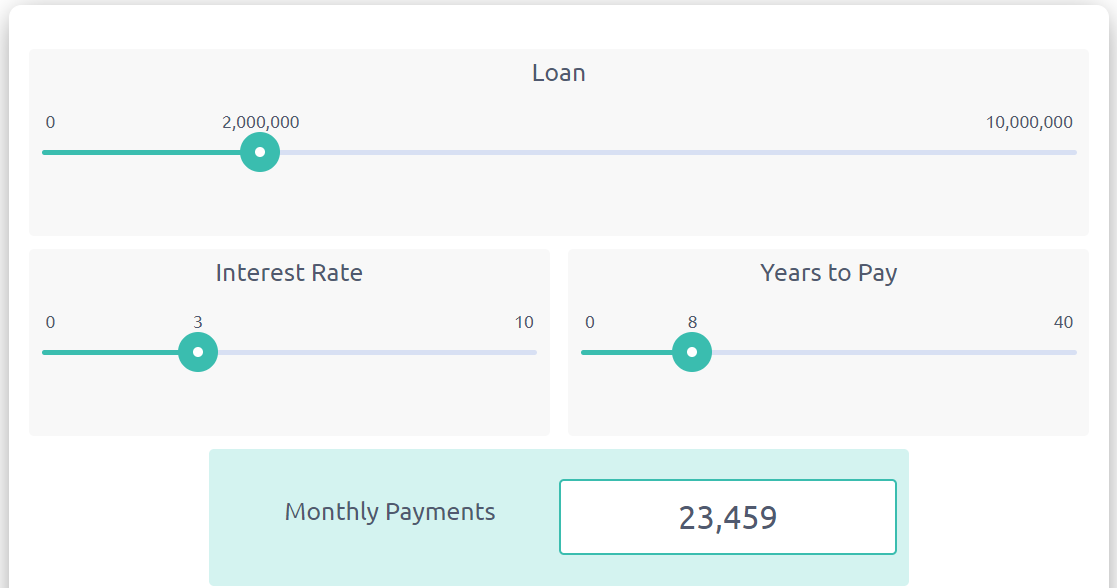The height and width of the screenshot is (588, 1117).
Task: Click the Loan slider's 0 minimum label
Action: pyautogui.click(x=50, y=122)
